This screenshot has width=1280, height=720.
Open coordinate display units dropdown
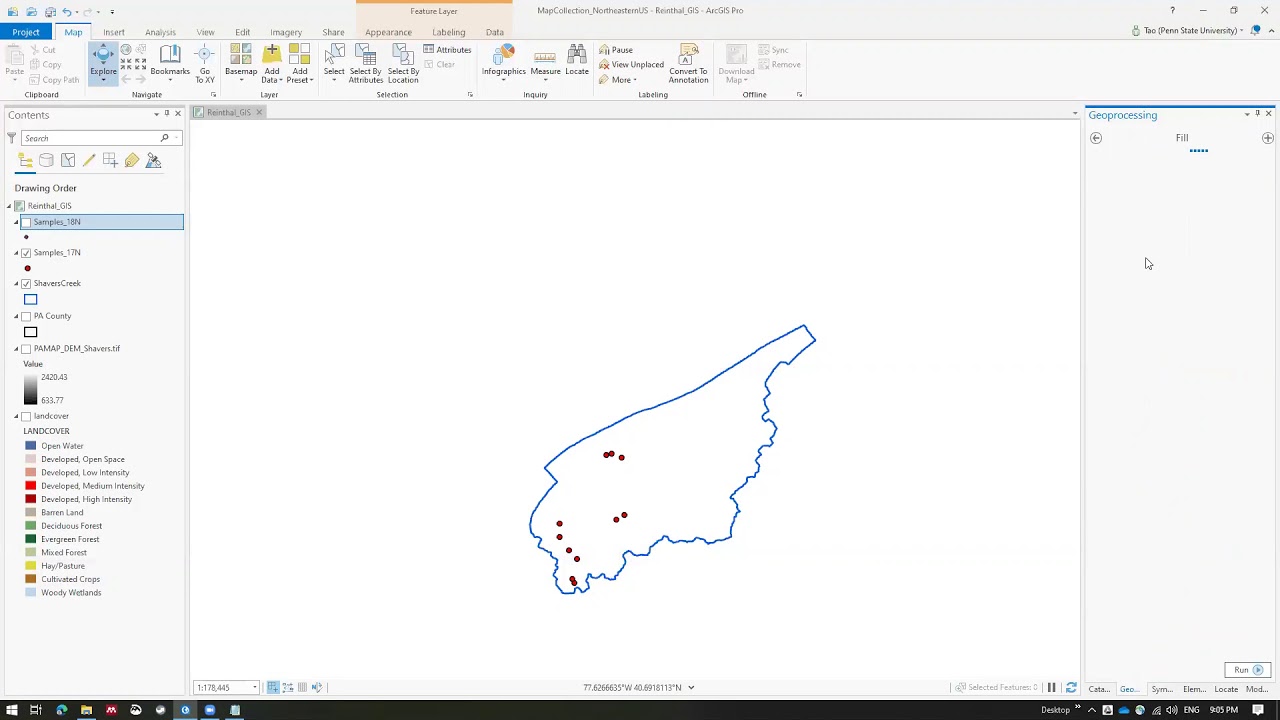point(691,688)
